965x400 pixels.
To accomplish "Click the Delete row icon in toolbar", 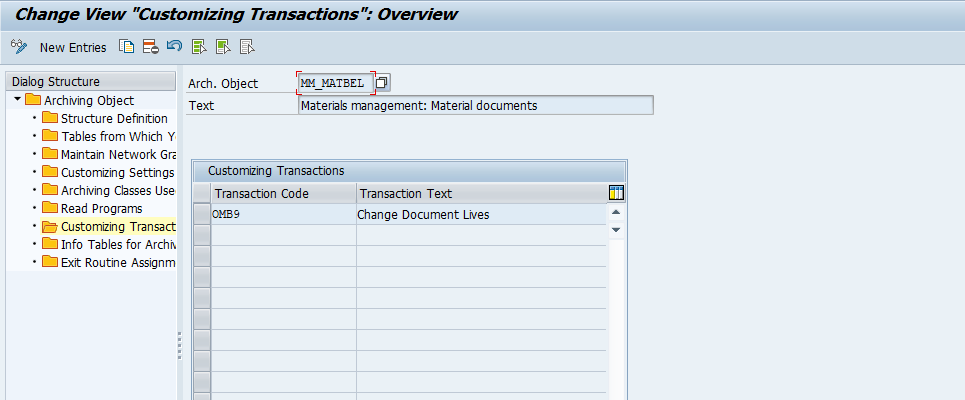I will pos(151,47).
